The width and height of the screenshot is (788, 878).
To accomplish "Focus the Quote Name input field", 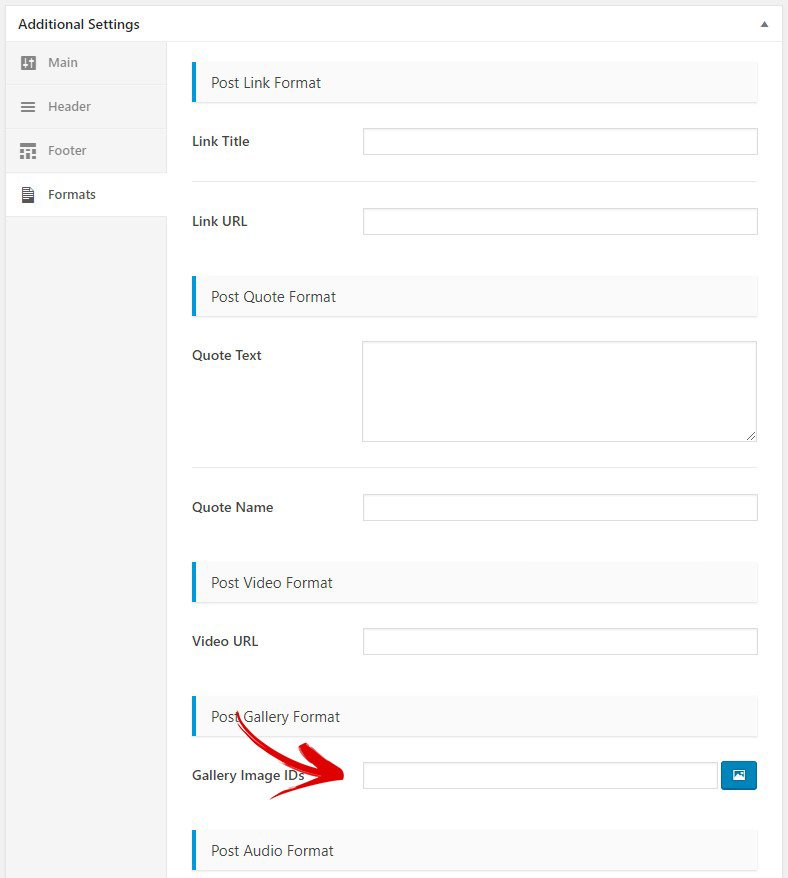I will (560, 507).
